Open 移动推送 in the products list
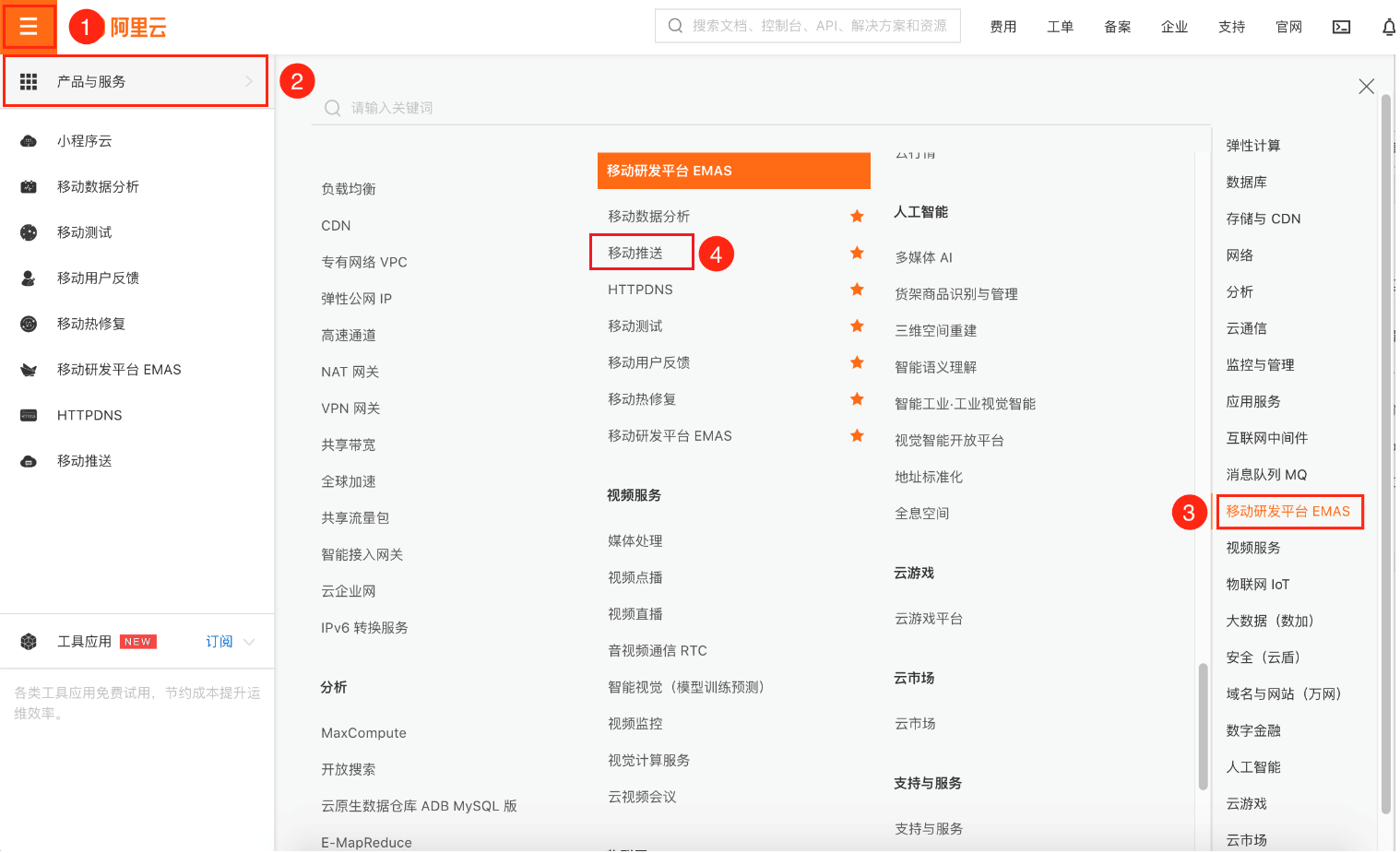1400x853 pixels. click(x=635, y=253)
